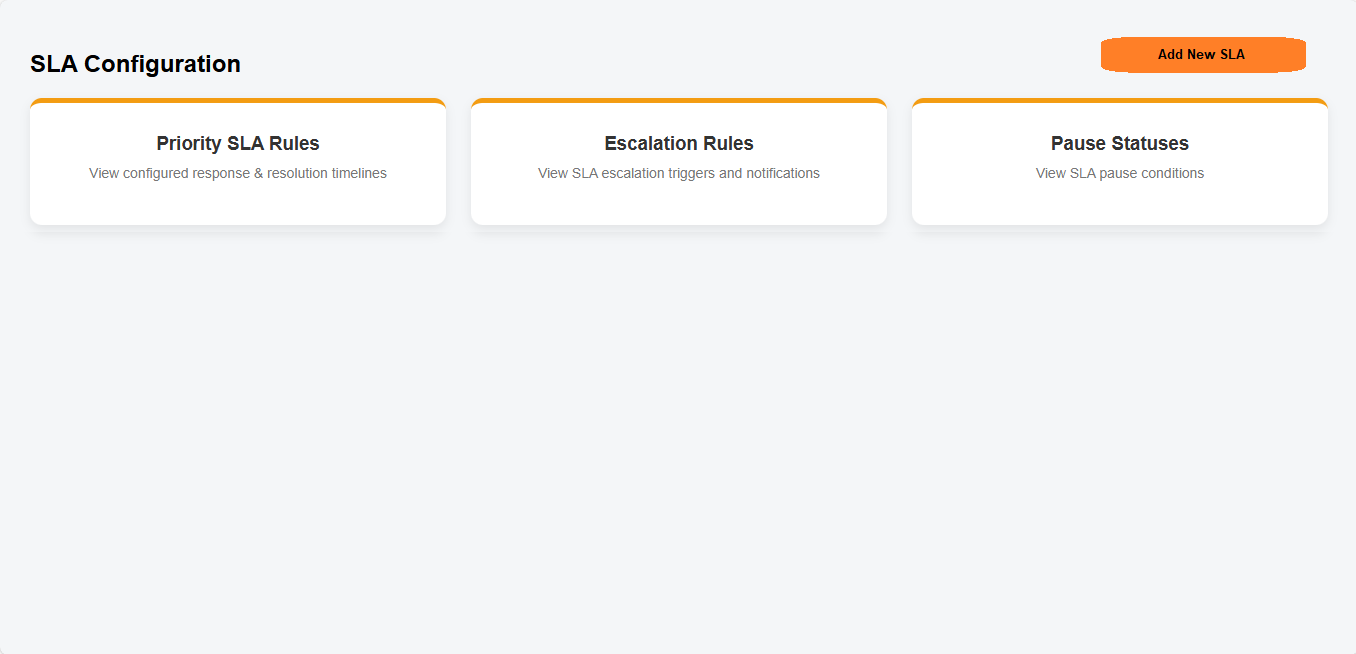Image resolution: width=1356 pixels, height=654 pixels.
Task: Click "View configured response & resolution timelines" text
Action: click(x=238, y=173)
